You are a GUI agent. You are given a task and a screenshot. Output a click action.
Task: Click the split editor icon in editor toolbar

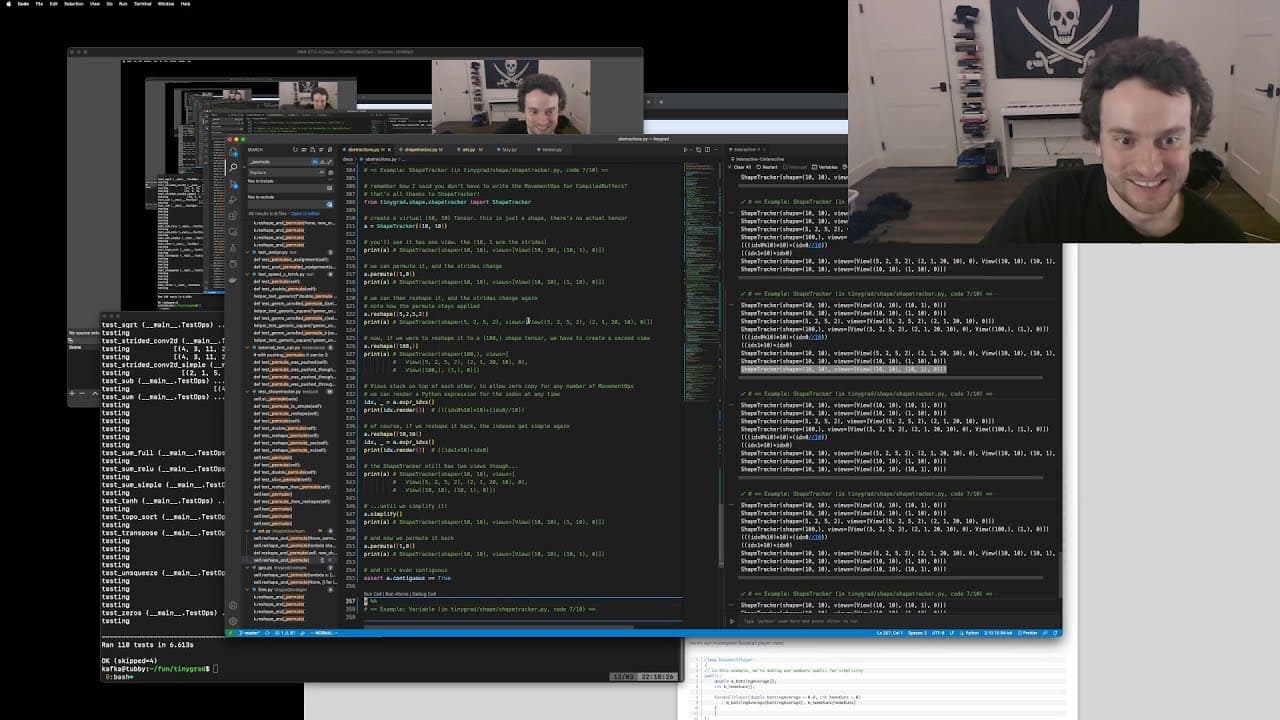[x=707, y=149]
